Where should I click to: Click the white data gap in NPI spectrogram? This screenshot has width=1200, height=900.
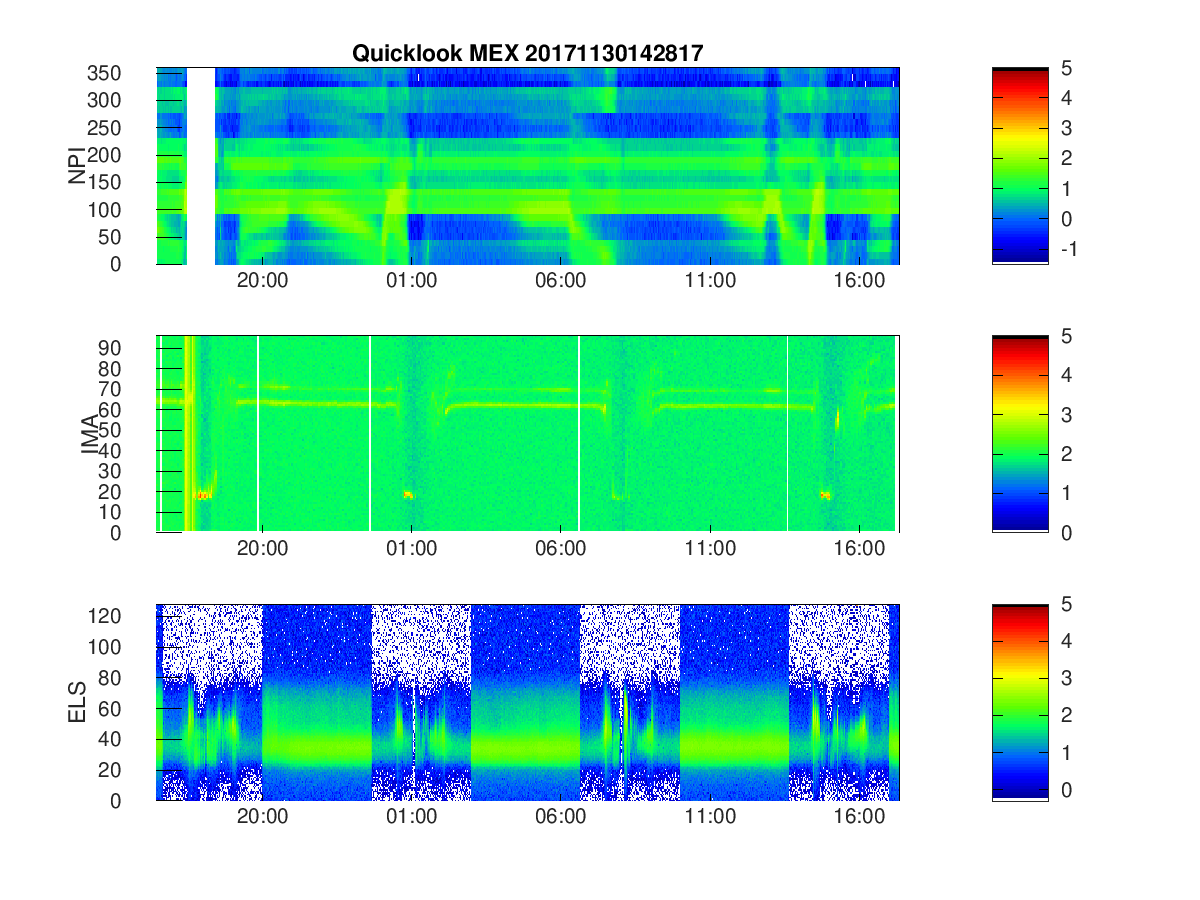click(x=201, y=166)
